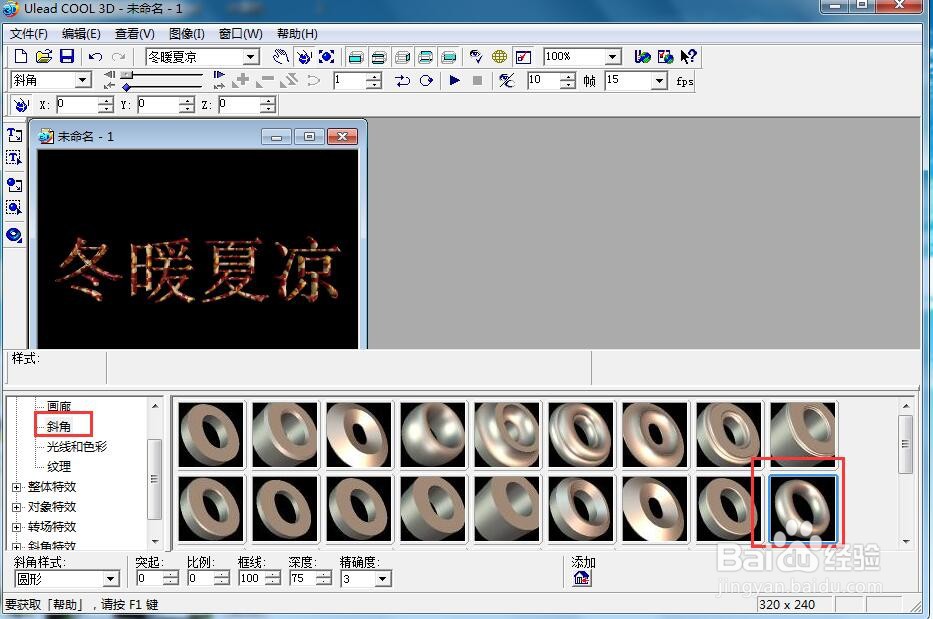The width and height of the screenshot is (933, 619).
Task: Open the 精确度 dropdown showing 3
Action: pos(383,579)
